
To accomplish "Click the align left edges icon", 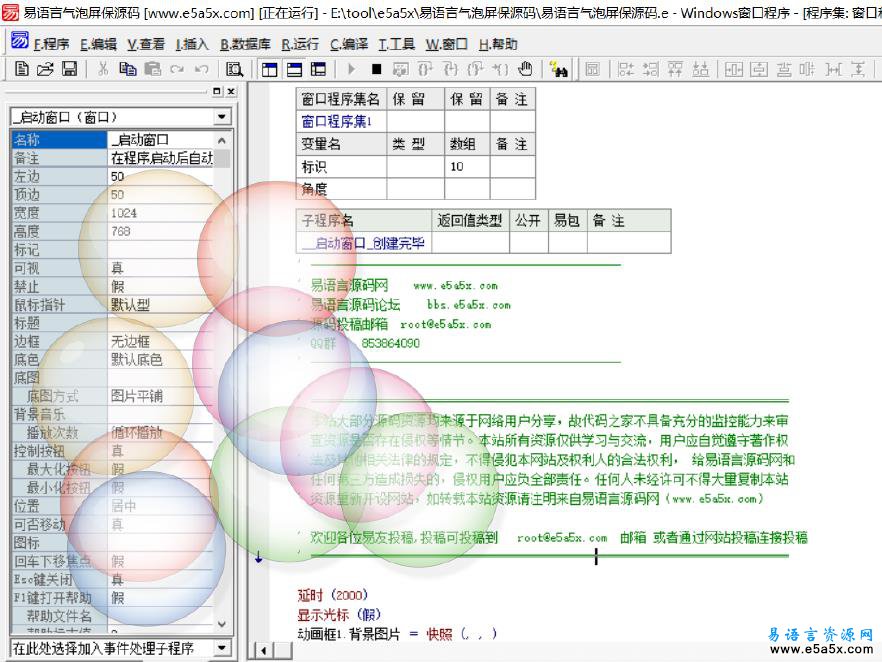I will click(x=626, y=69).
